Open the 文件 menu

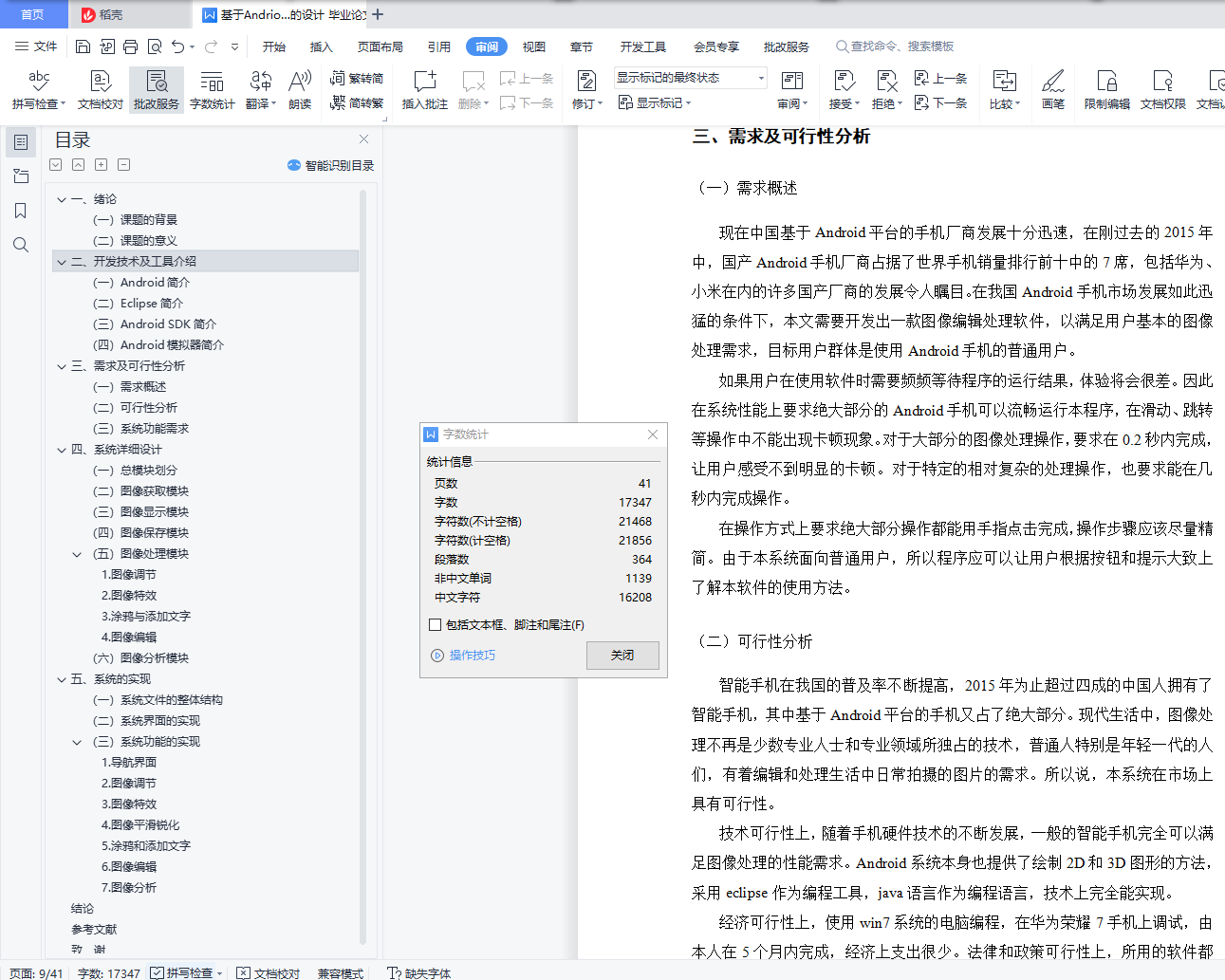point(36,46)
